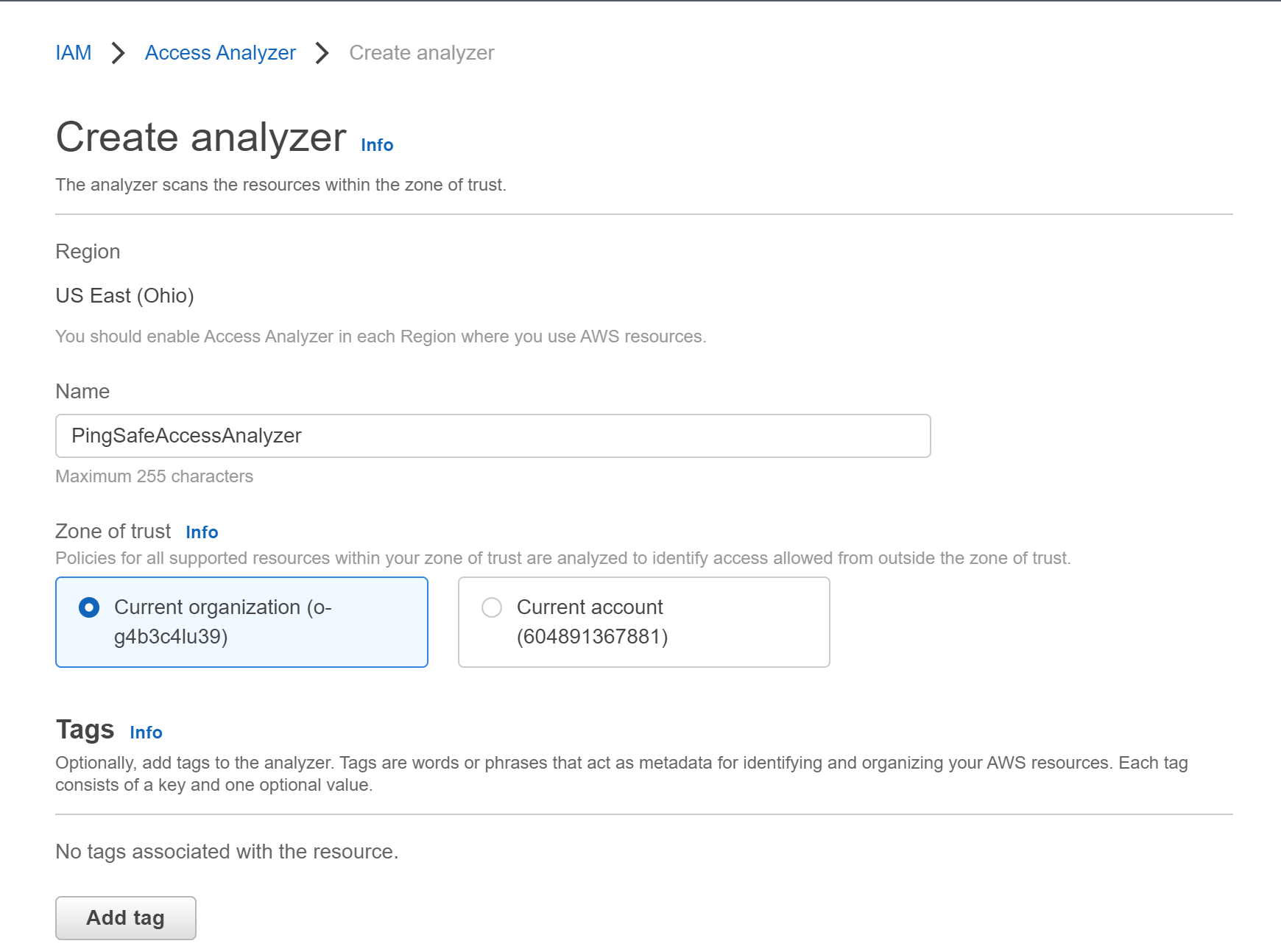The image size is (1281, 952).
Task: Click the chevron separator after IAM
Action: point(118,53)
